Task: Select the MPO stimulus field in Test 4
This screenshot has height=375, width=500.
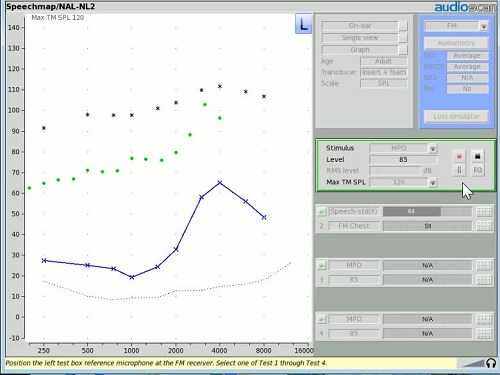Action: [x=354, y=319]
